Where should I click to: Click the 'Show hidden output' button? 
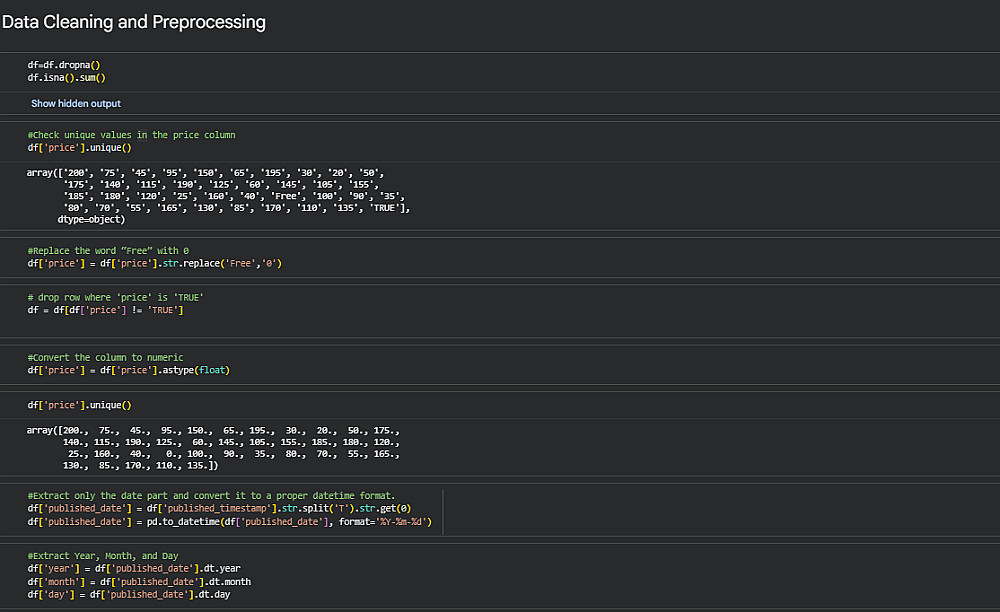76,104
